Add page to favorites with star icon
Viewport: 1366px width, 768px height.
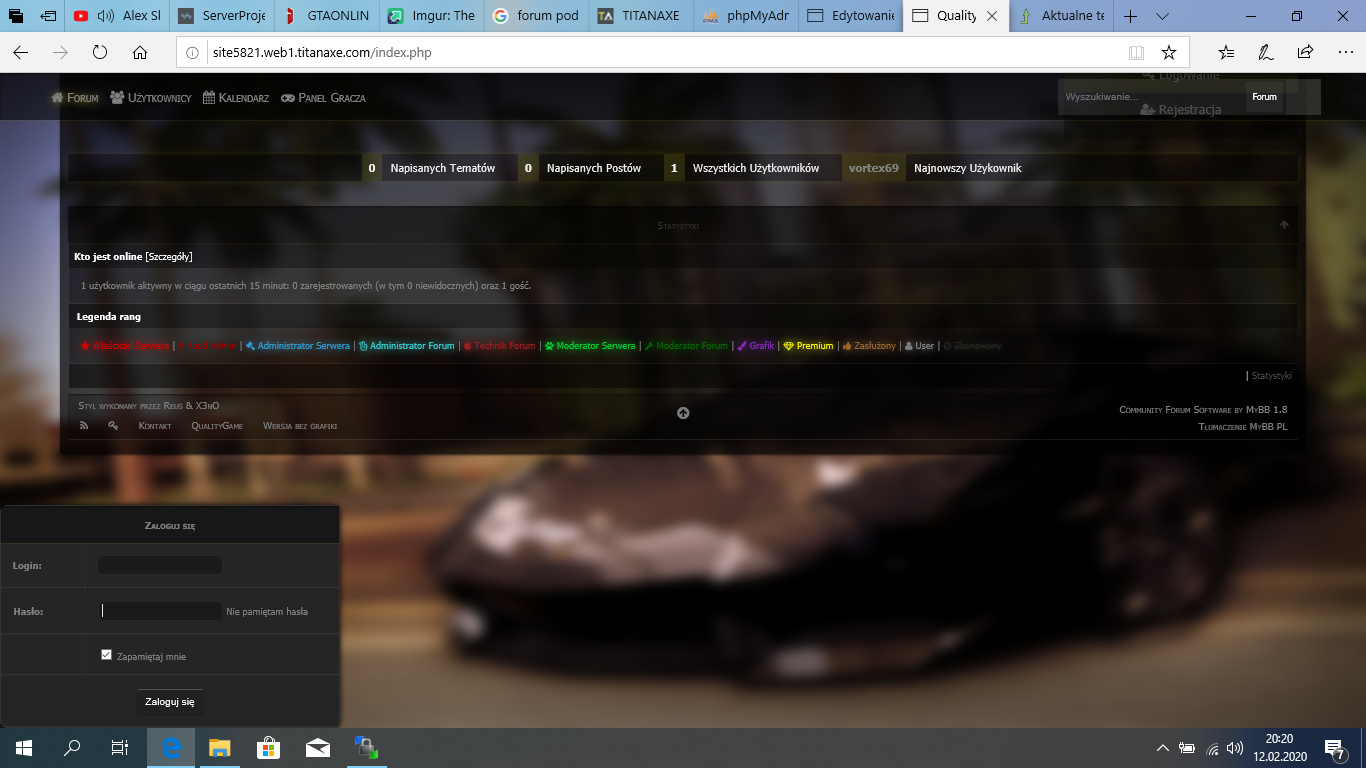coord(1168,52)
